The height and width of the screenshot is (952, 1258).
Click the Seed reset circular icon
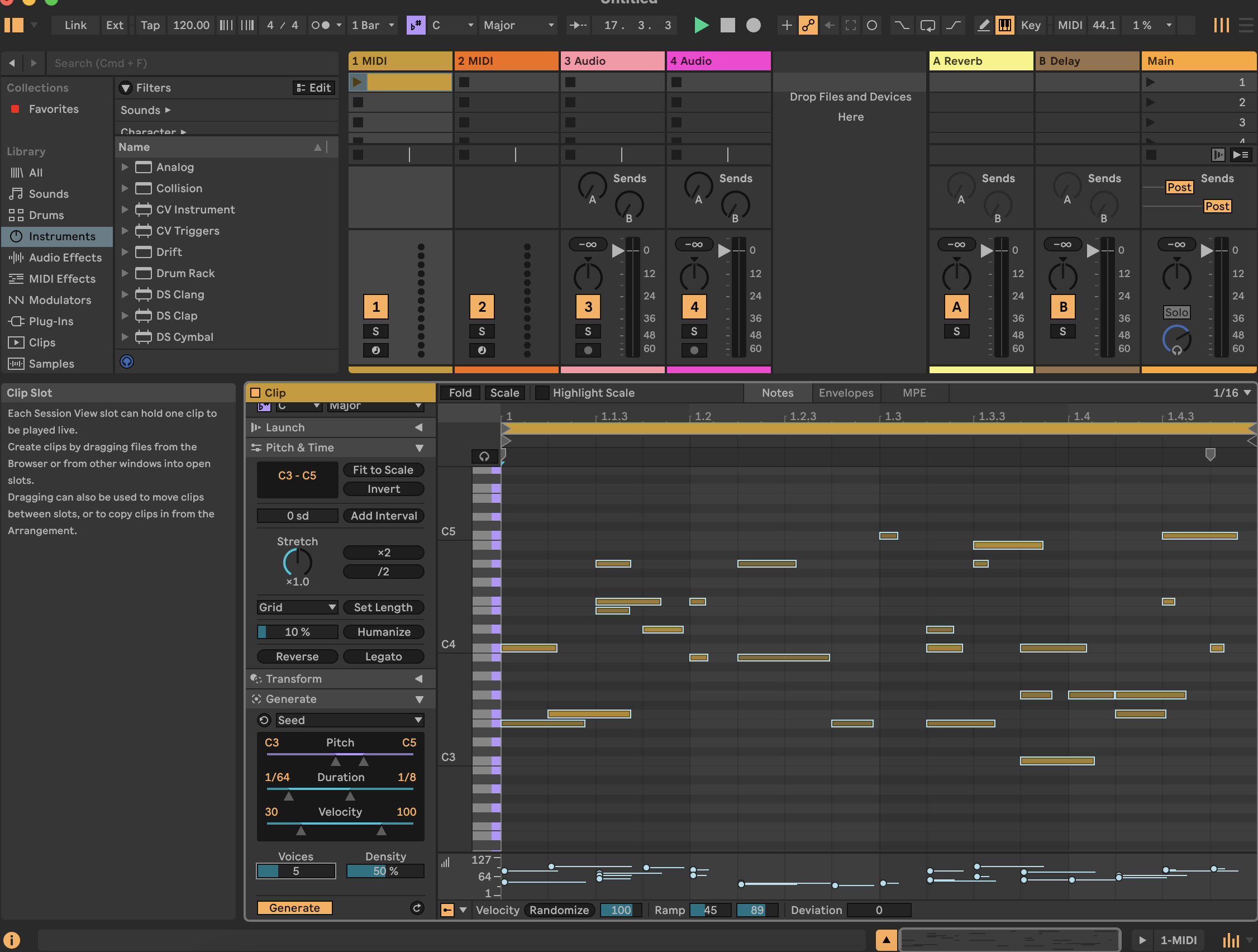(x=264, y=720)
